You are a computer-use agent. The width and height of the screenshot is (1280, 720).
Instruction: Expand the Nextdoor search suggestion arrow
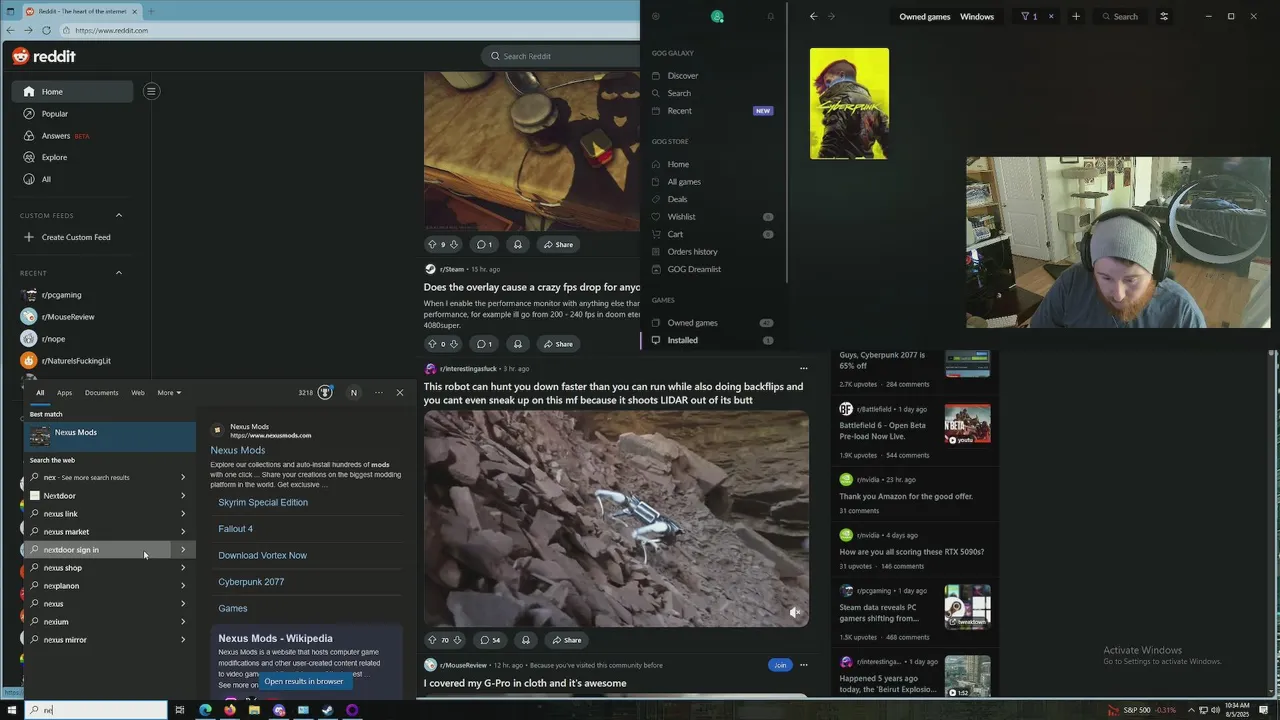tap(183, 496)
